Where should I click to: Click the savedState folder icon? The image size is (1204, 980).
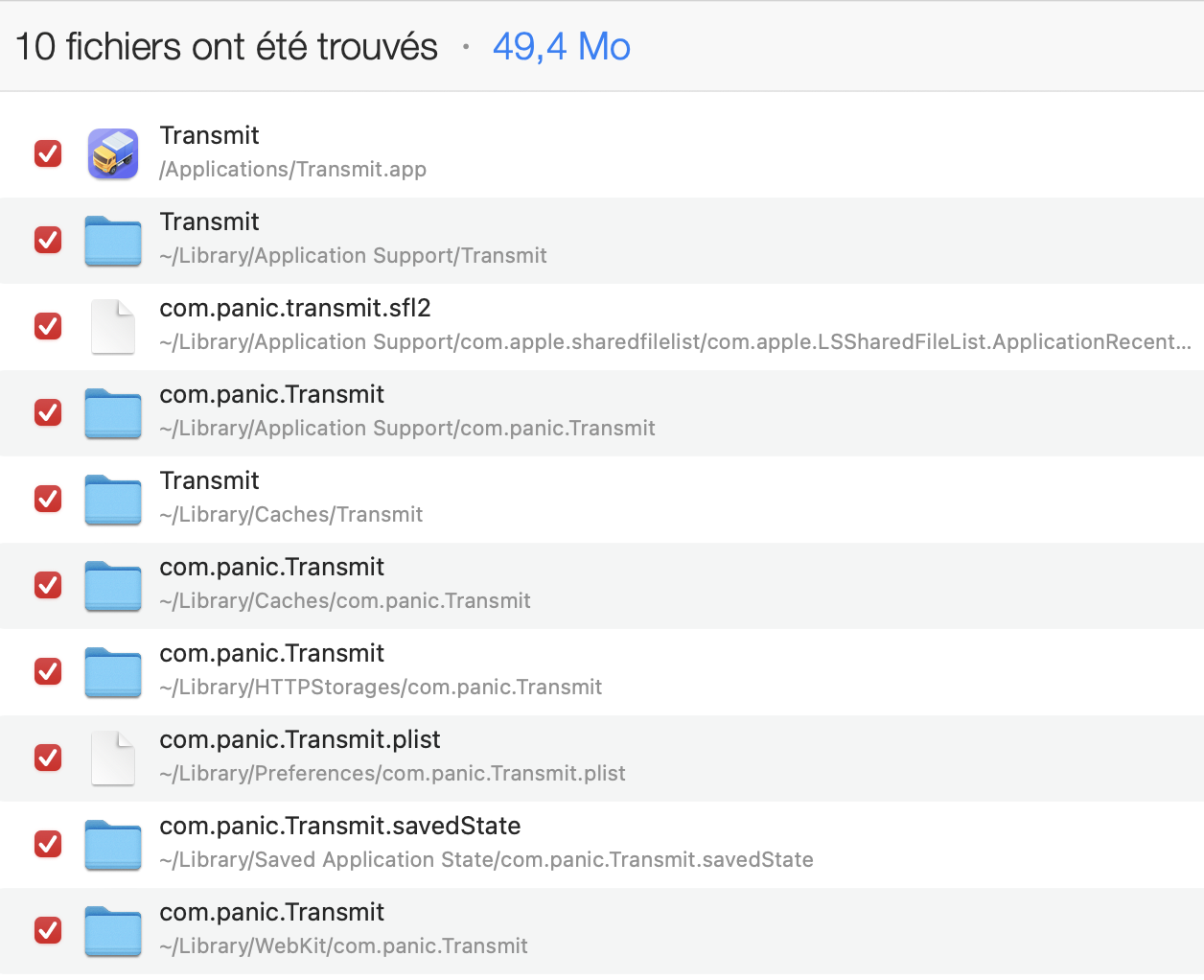pos(113,844)
